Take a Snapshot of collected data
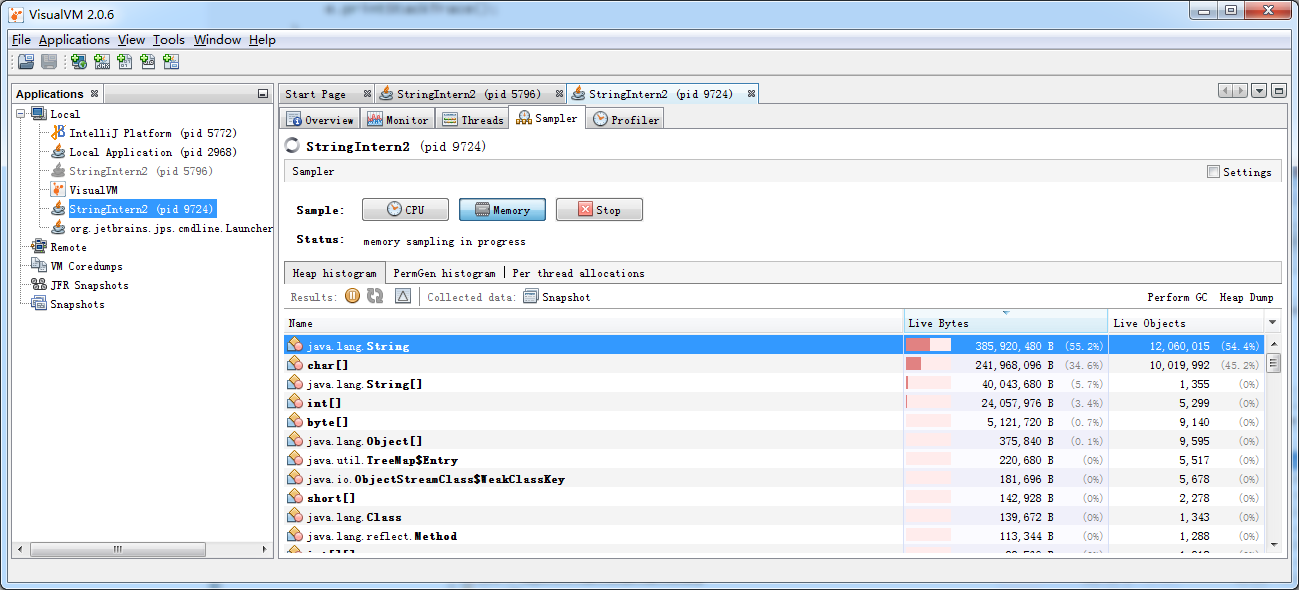Screen dimensions: 1299x590 point(557,297)
